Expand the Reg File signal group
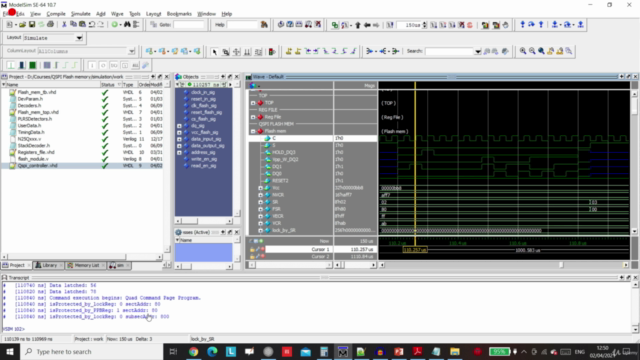This screenshot has width=640, height=360. click(x=253, y=117)
